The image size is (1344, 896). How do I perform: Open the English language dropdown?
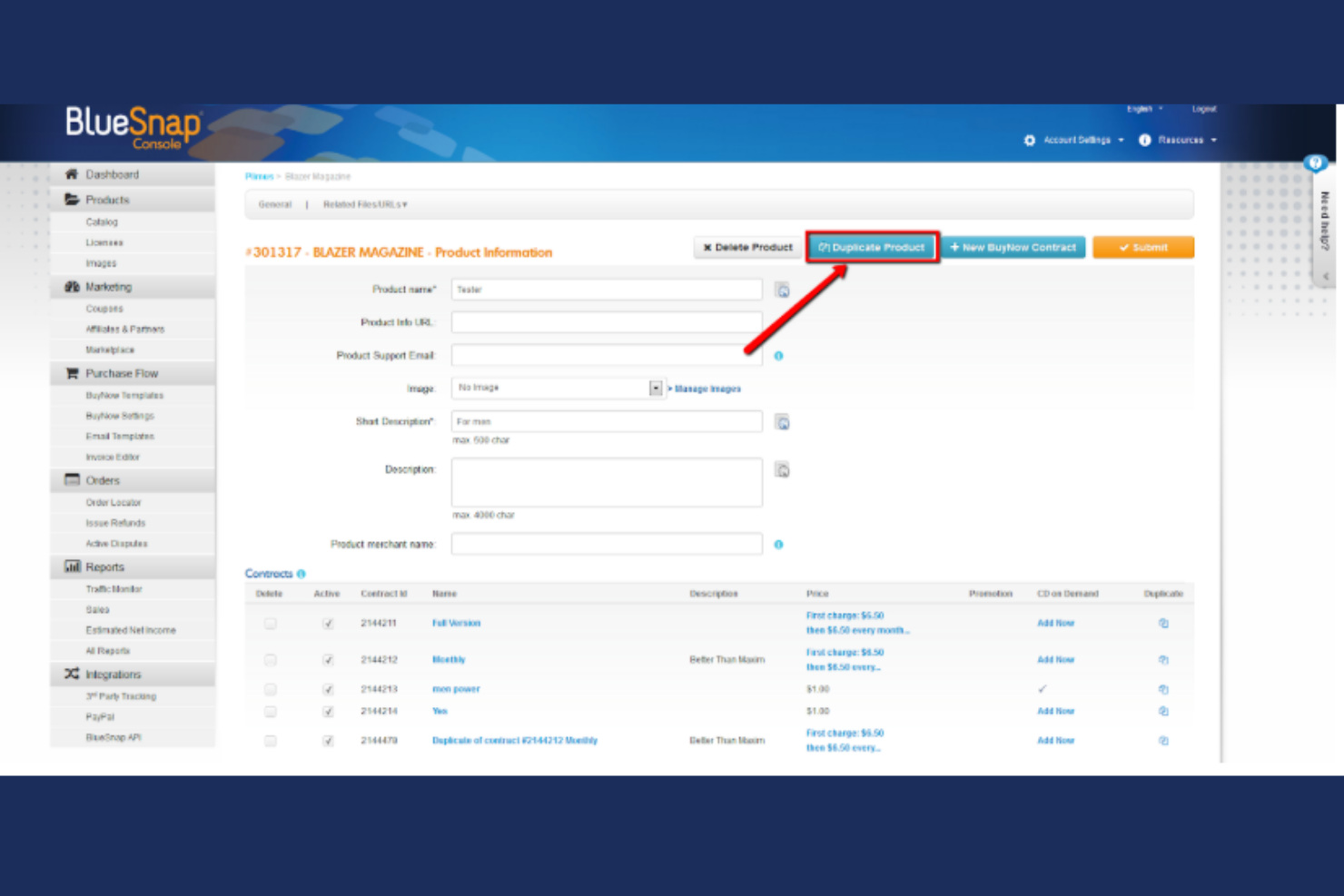pyautogui.click(x=1144, y=109)
